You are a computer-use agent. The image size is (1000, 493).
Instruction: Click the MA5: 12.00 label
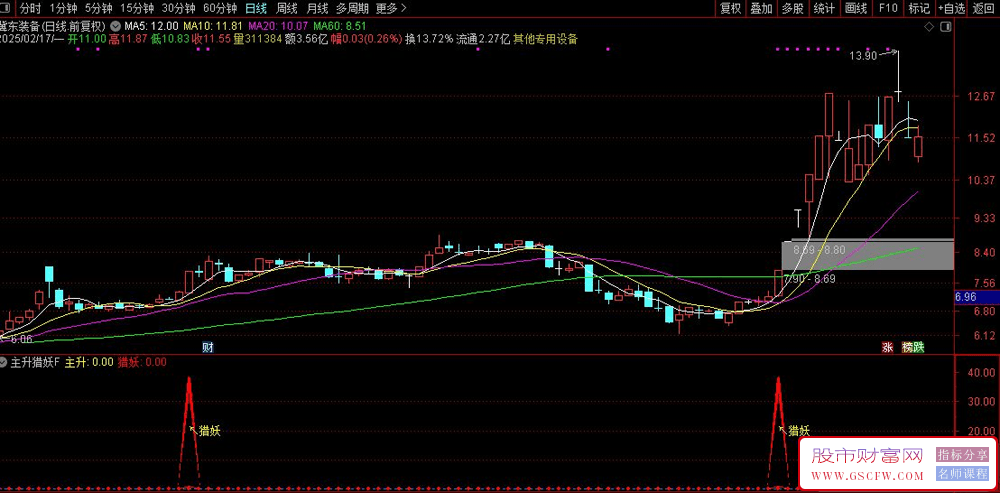tap(152, 27)
